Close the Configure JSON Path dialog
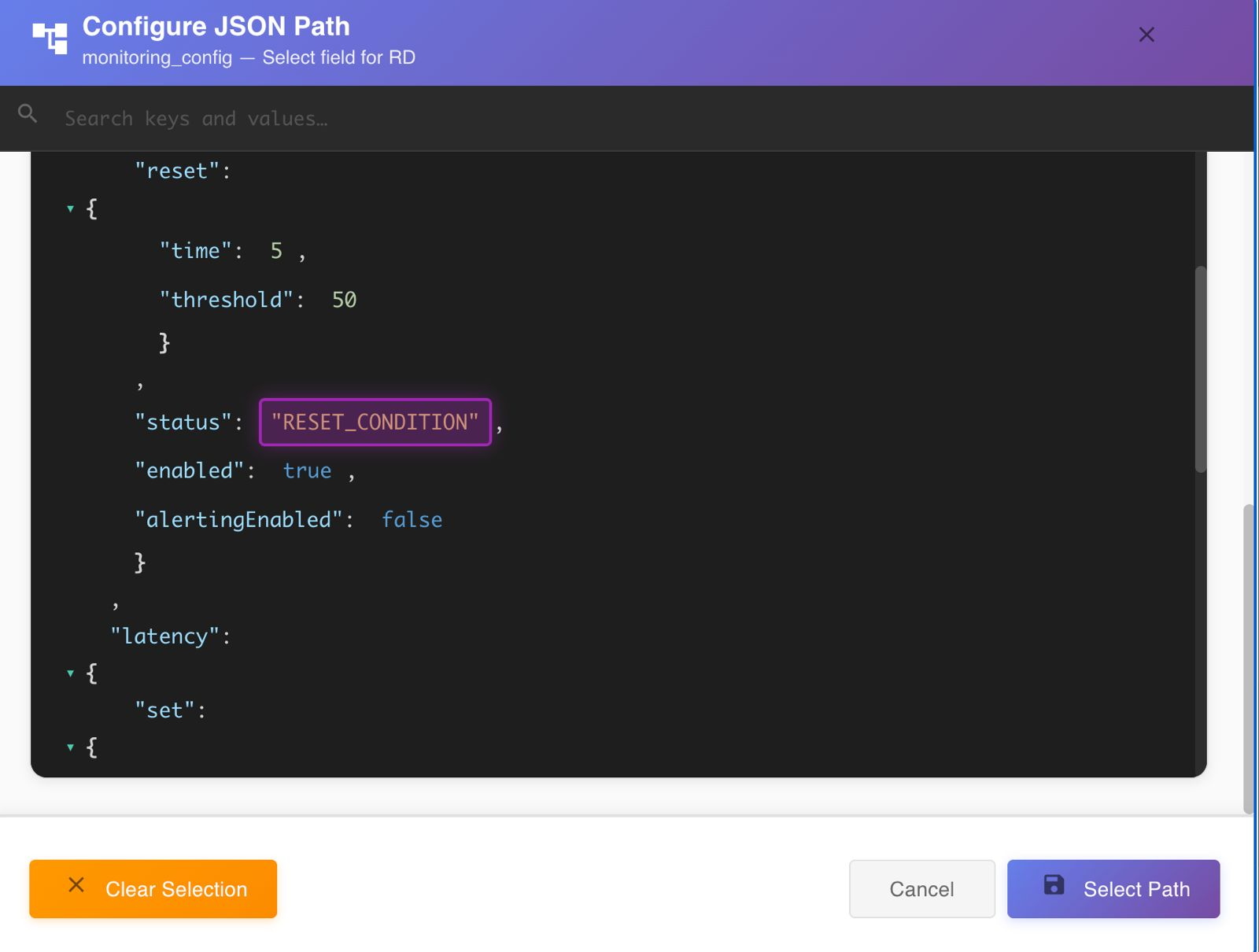This screenshot has height=952, width=1259. (1146, 35)
